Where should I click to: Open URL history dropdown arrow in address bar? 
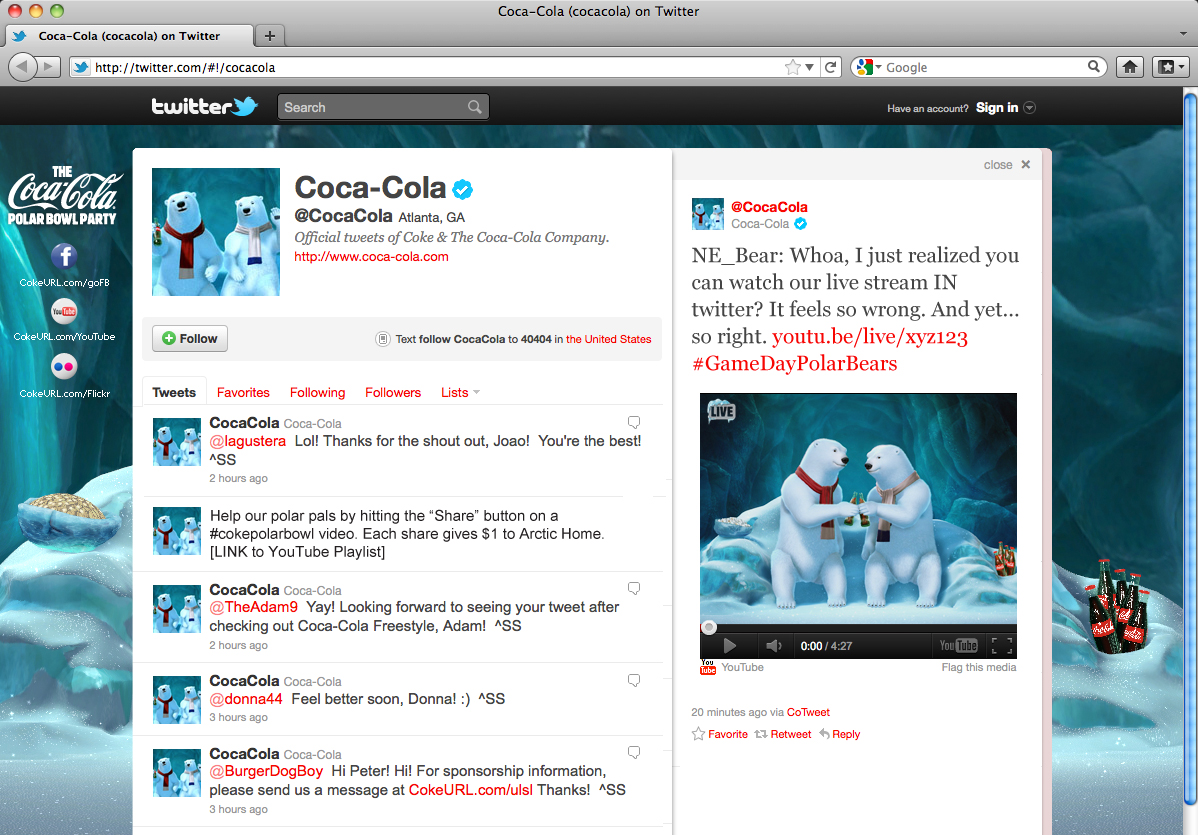click(809, 67)
